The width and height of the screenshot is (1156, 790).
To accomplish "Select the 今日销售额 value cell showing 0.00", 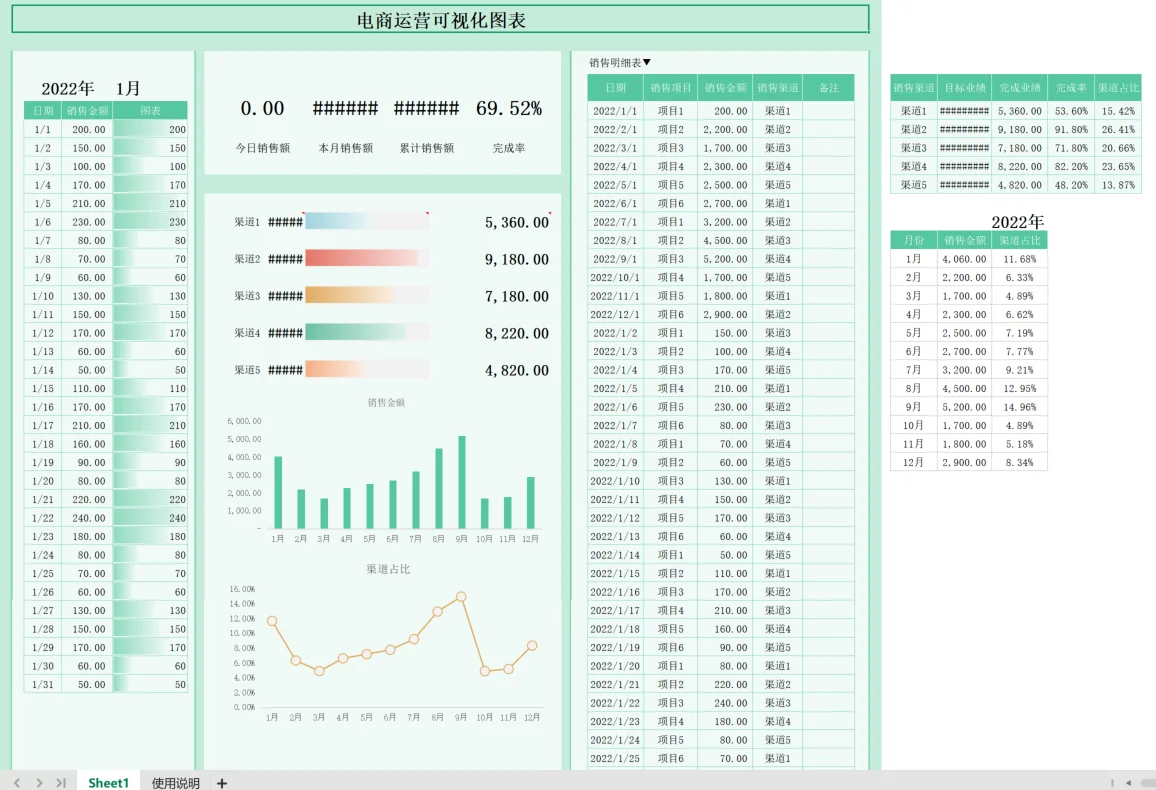I will click(260, 108).
